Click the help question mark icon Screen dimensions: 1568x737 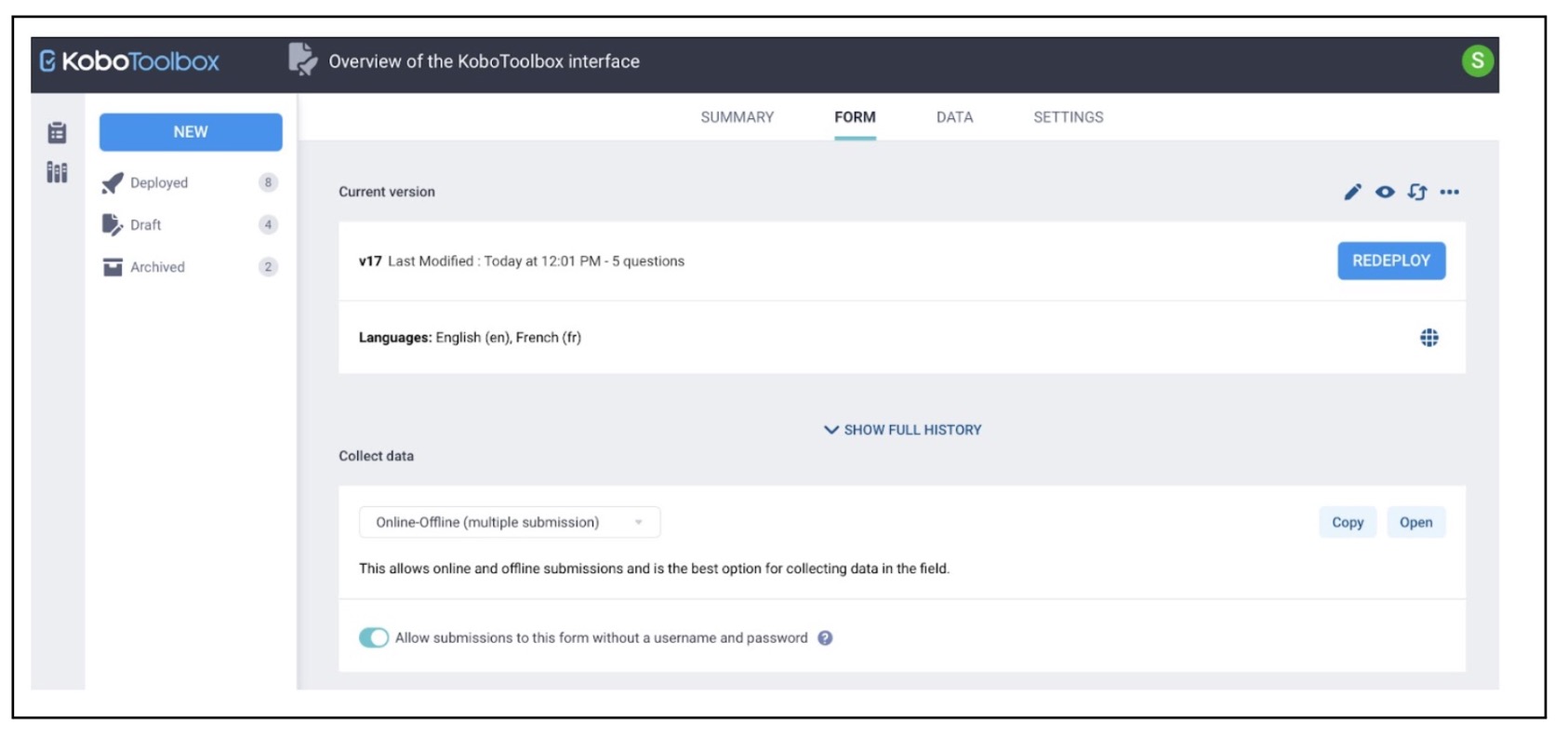(825, 638)
